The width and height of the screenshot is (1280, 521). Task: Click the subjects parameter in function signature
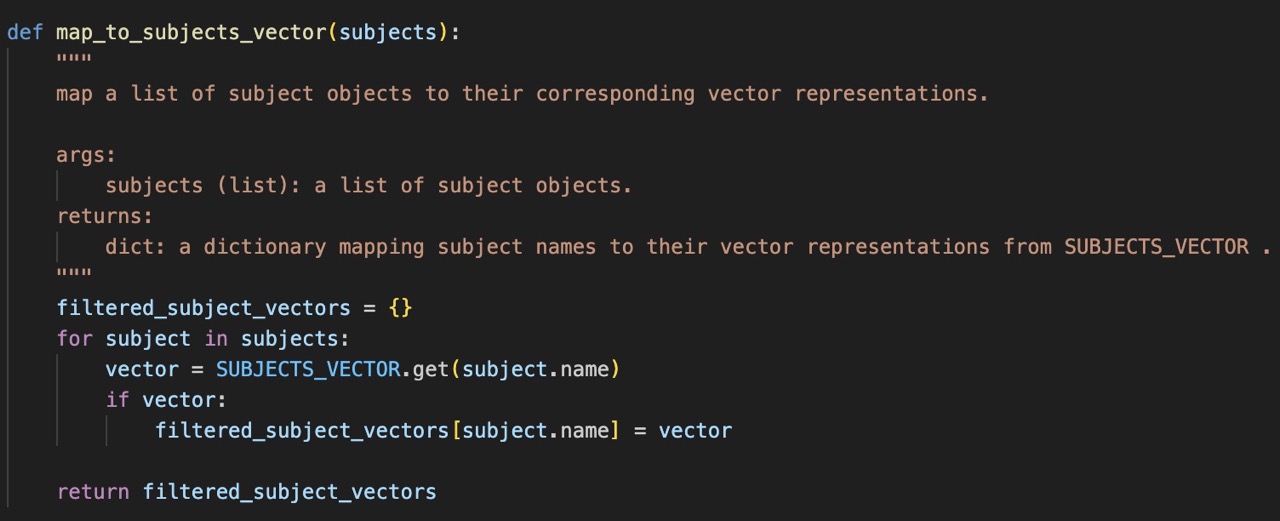tap(388, 32)
